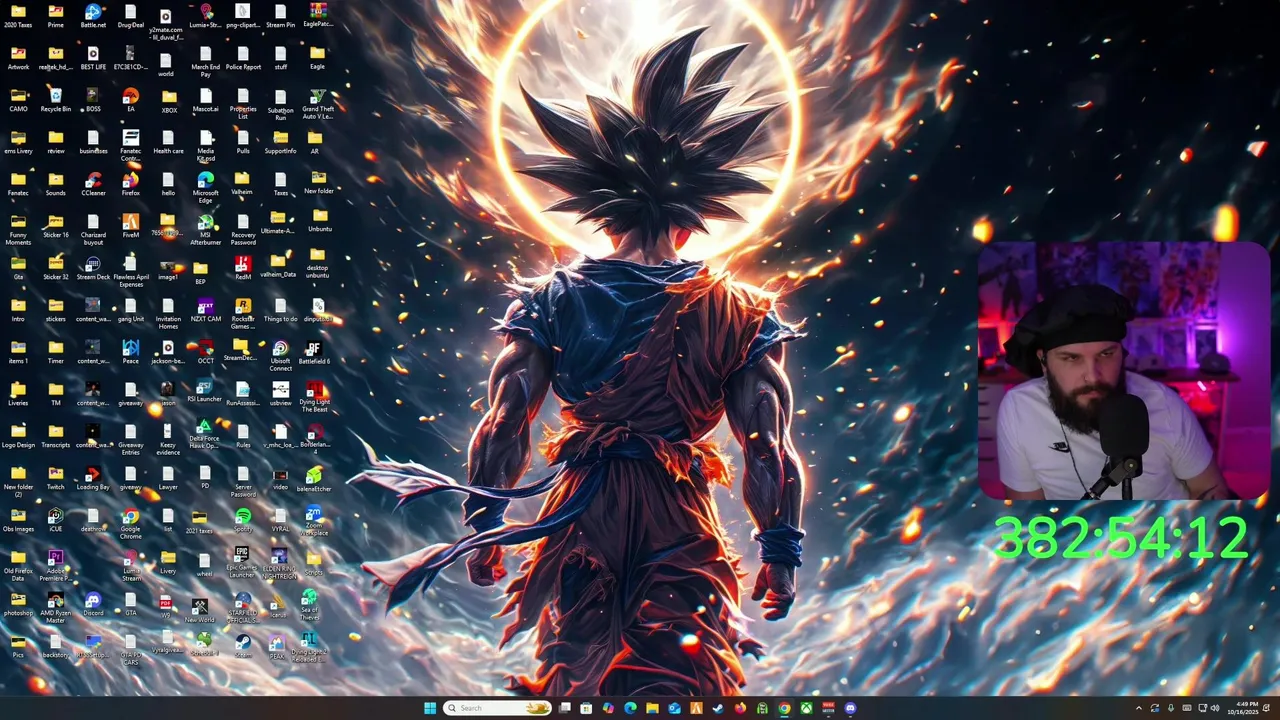Open the PEAK game desktop shortcut
The width and height of the screenshot is (1280, 720).
277,647
